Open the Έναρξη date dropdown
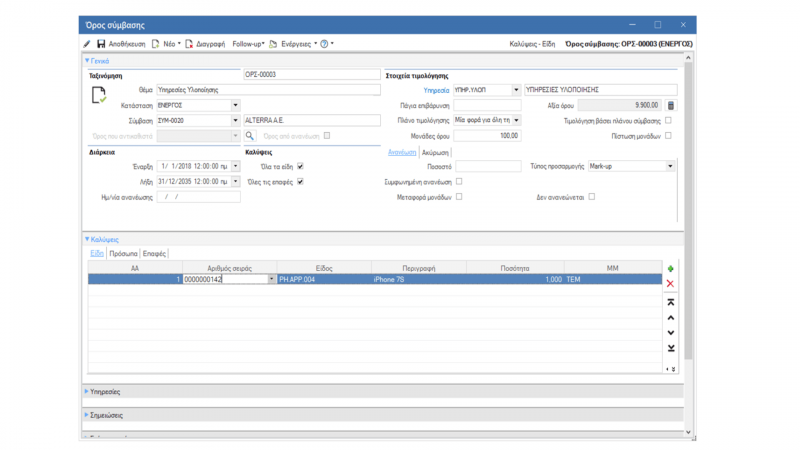 click(235, 166)
